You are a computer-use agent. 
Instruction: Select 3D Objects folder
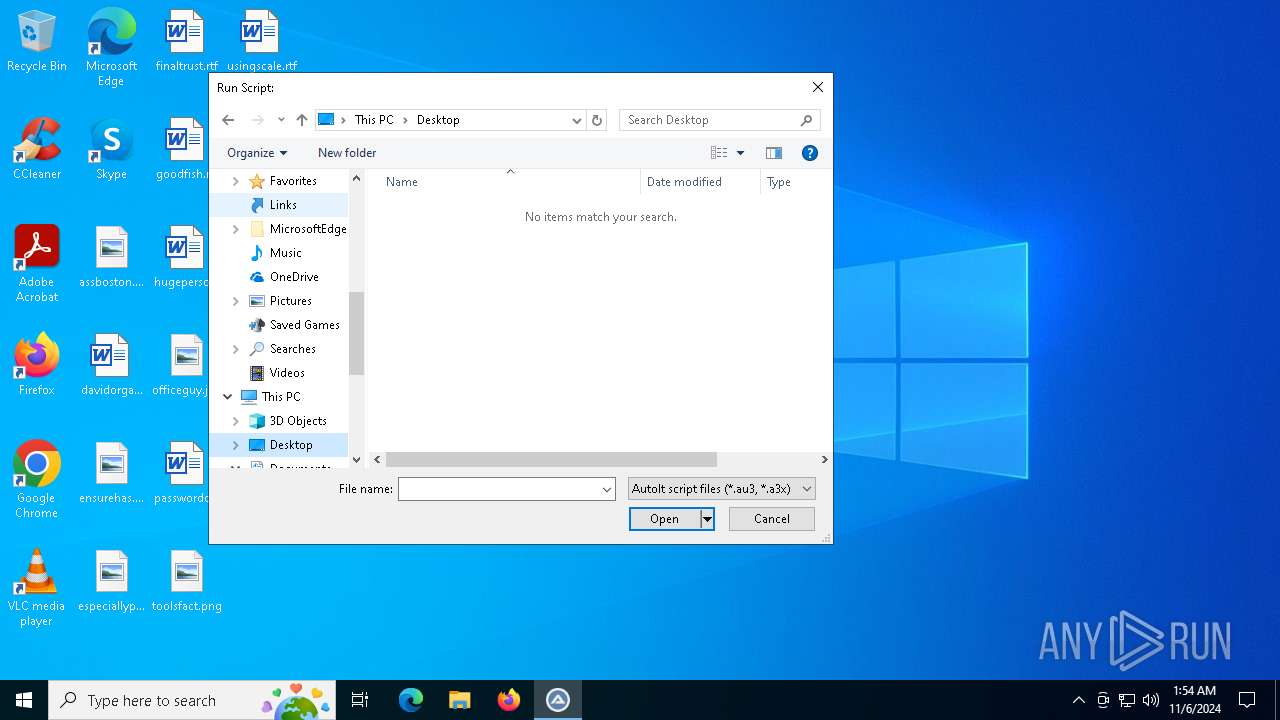pyautogui.click(x=297, y=421)
